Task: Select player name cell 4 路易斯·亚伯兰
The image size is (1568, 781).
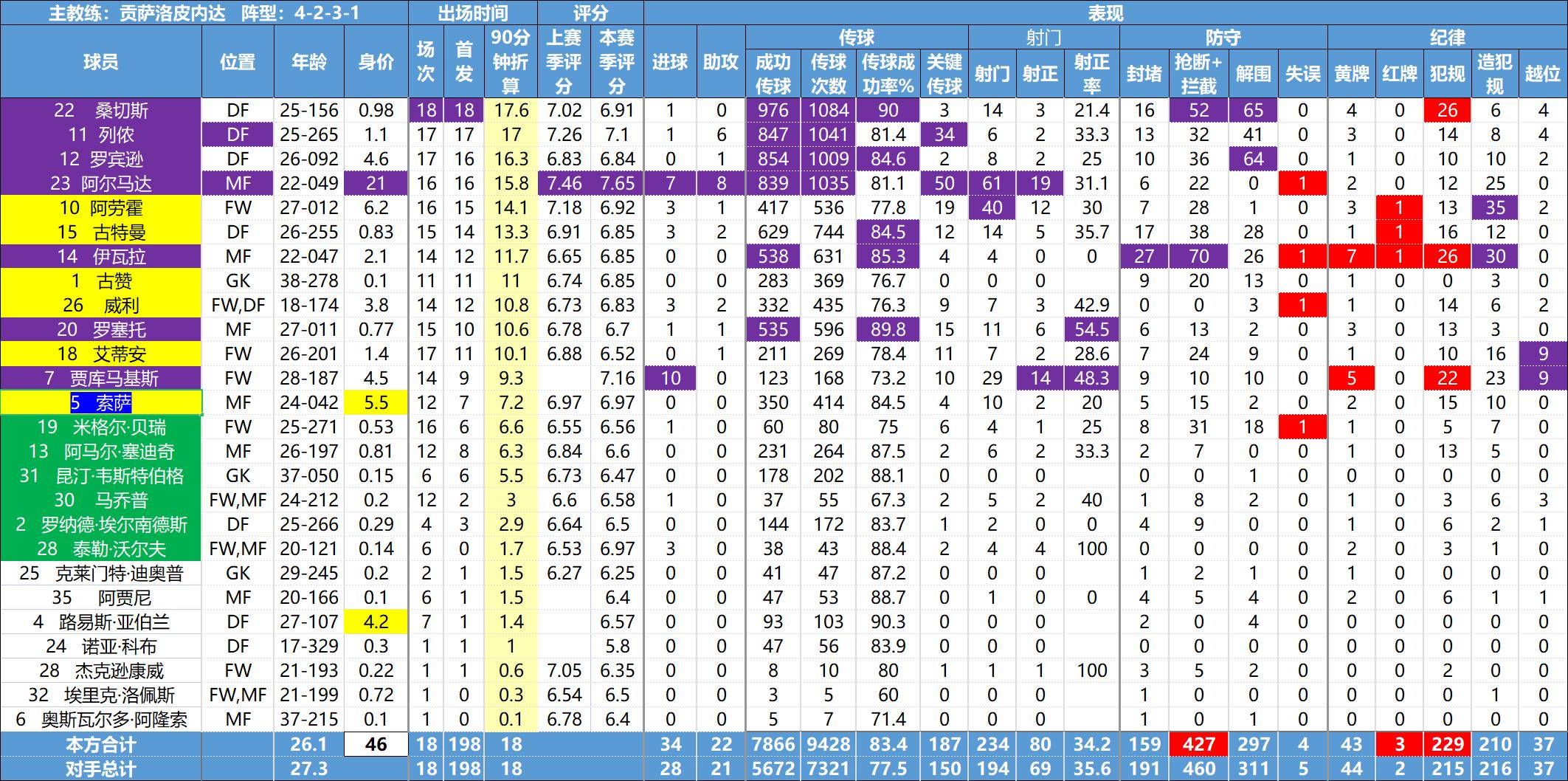Action: coord(101,622)
